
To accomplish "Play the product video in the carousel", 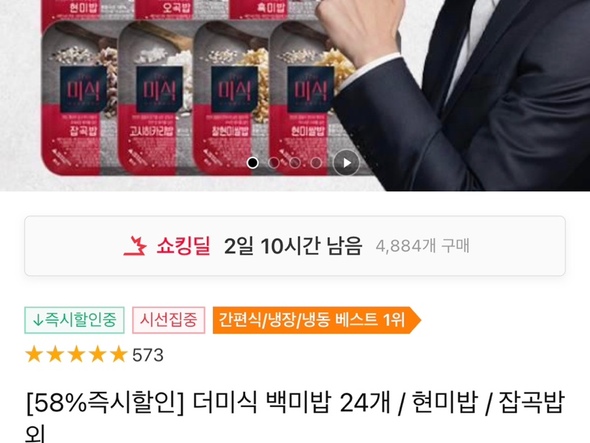I will tap(346, 163).
